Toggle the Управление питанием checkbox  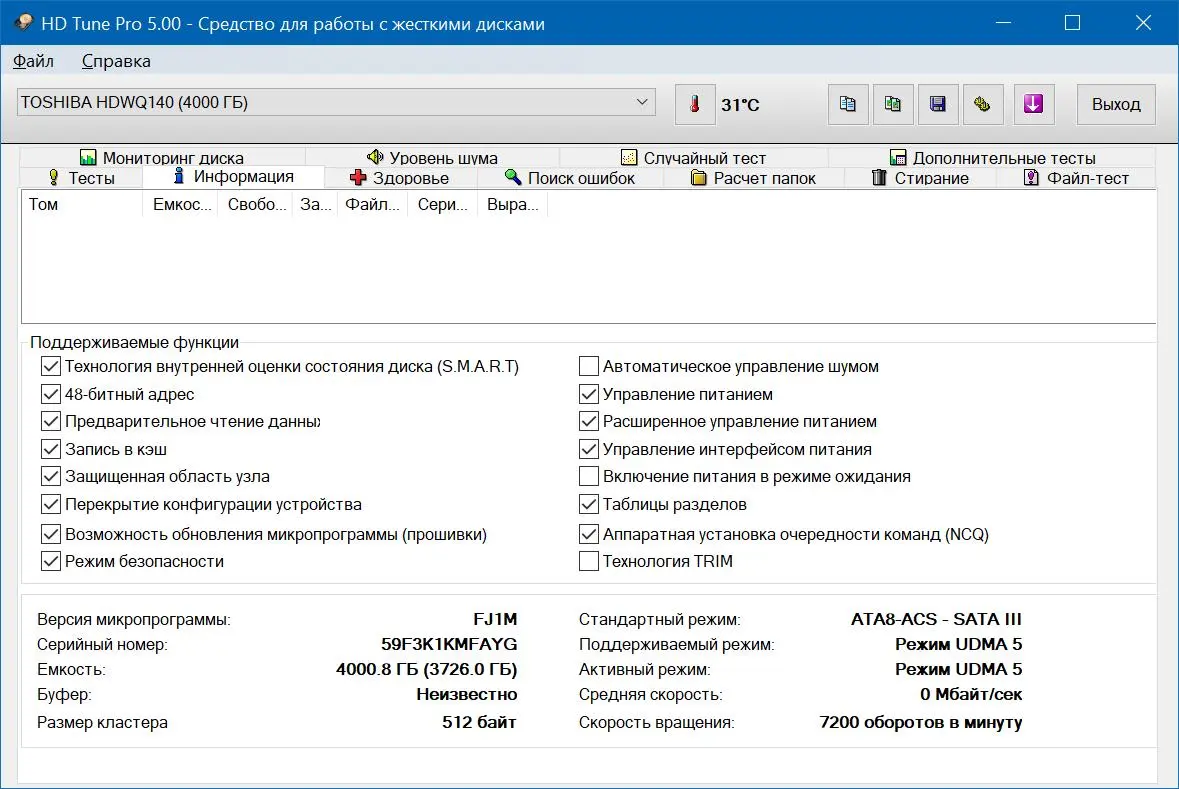[589, 394]
